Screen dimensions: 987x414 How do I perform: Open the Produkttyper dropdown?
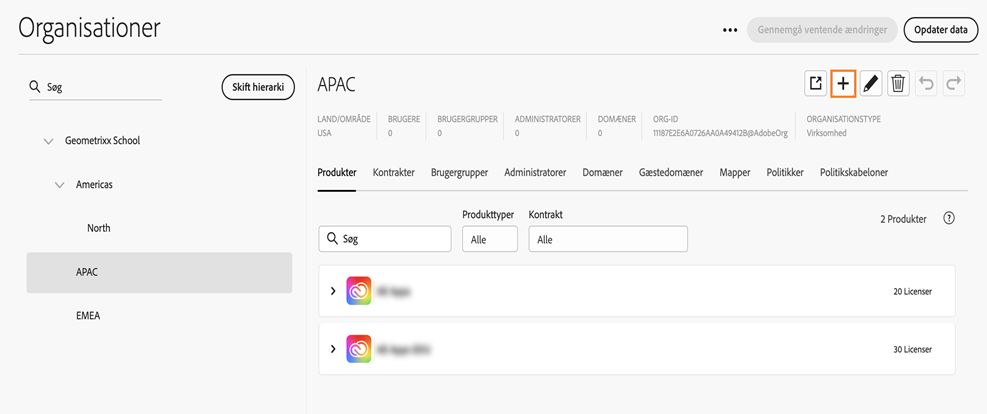point(490,239)
